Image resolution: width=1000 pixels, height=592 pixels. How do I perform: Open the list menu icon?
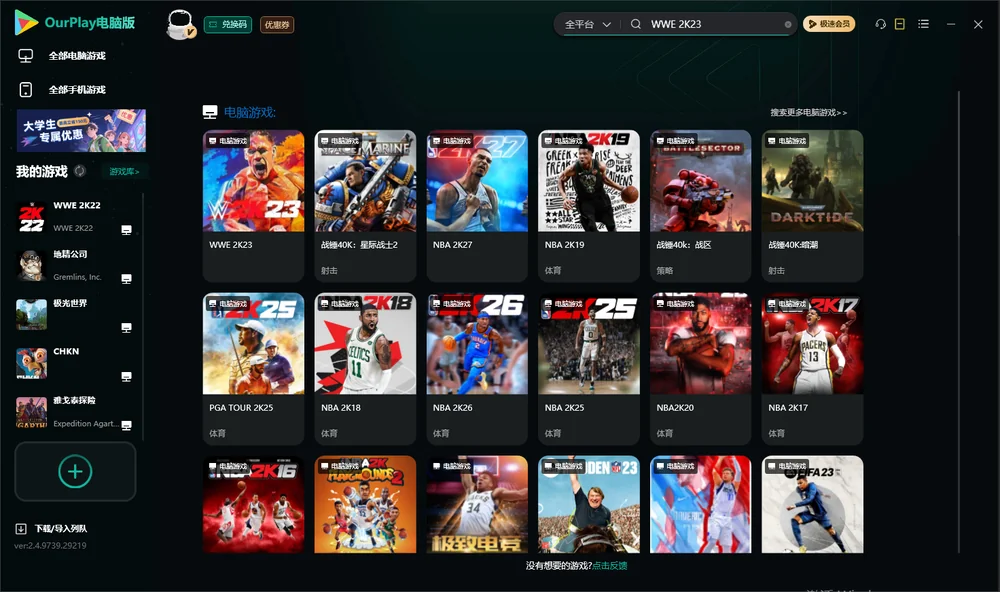point(923,24)
